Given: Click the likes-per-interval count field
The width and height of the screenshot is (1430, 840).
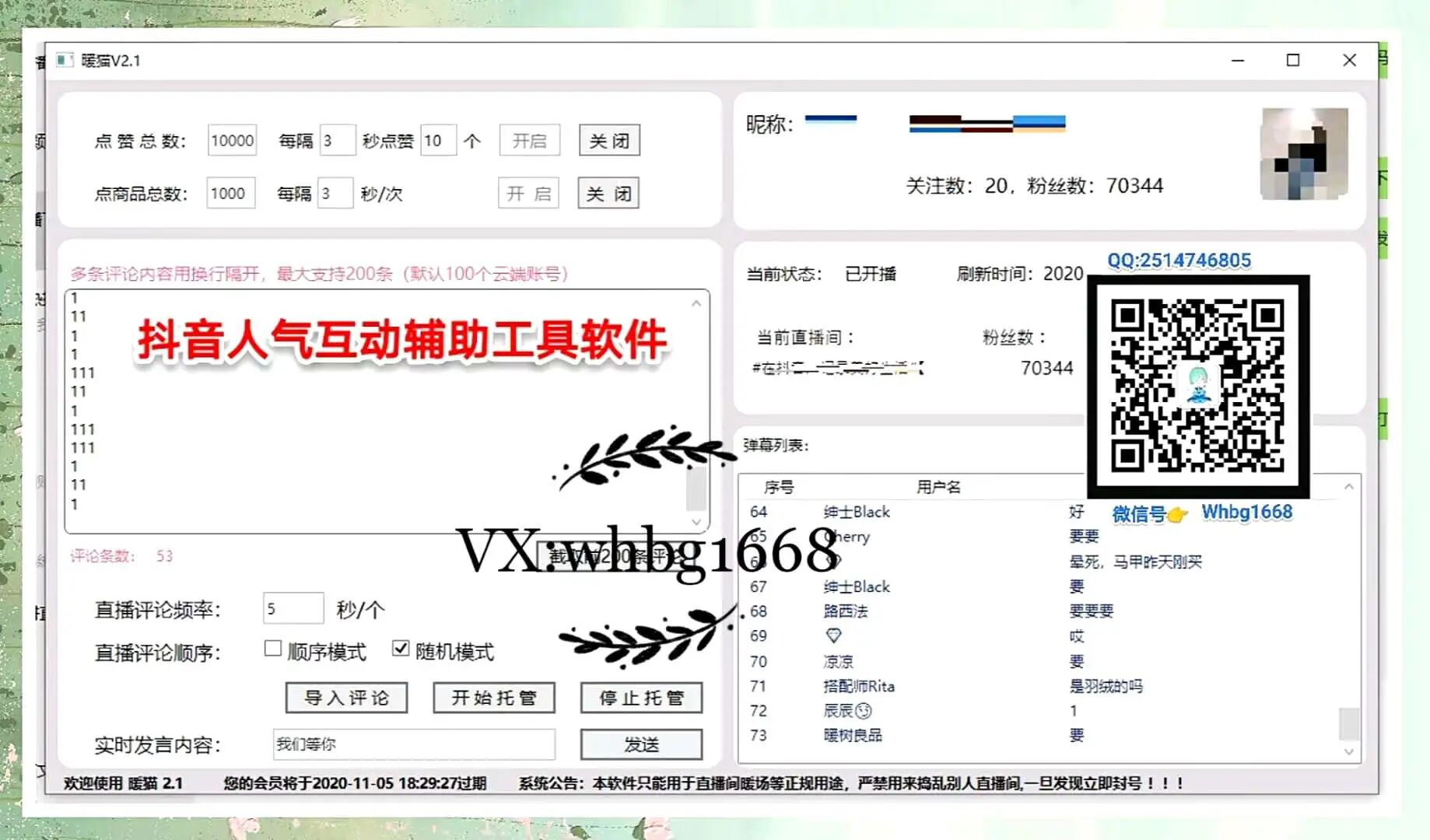Looking at the screenshot, I should coord(438,141).
